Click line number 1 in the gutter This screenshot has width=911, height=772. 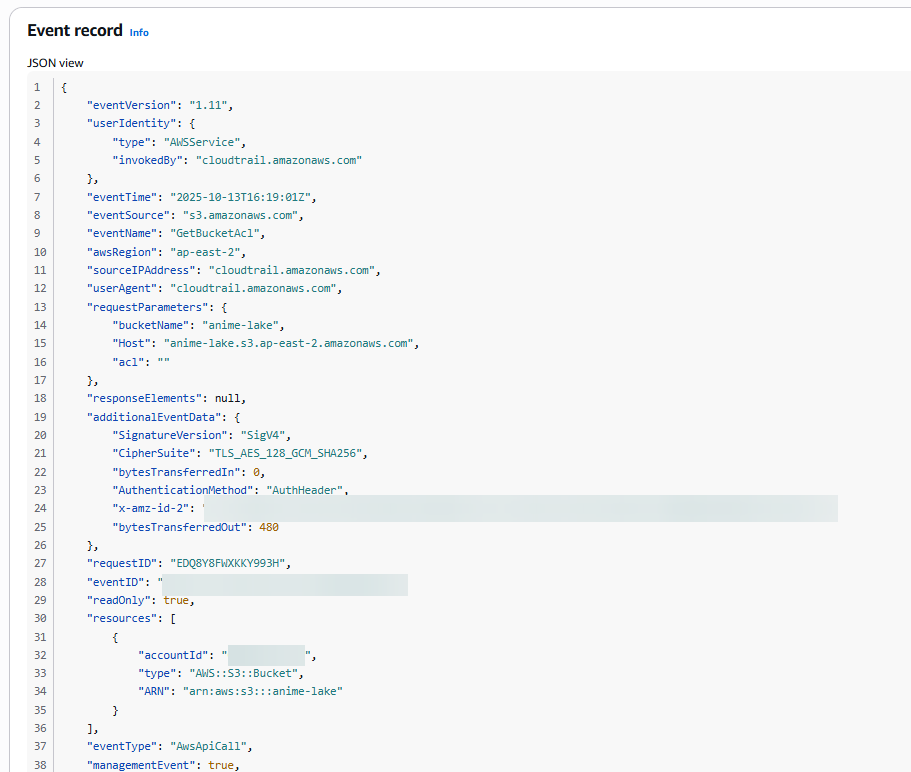[37, 87]
